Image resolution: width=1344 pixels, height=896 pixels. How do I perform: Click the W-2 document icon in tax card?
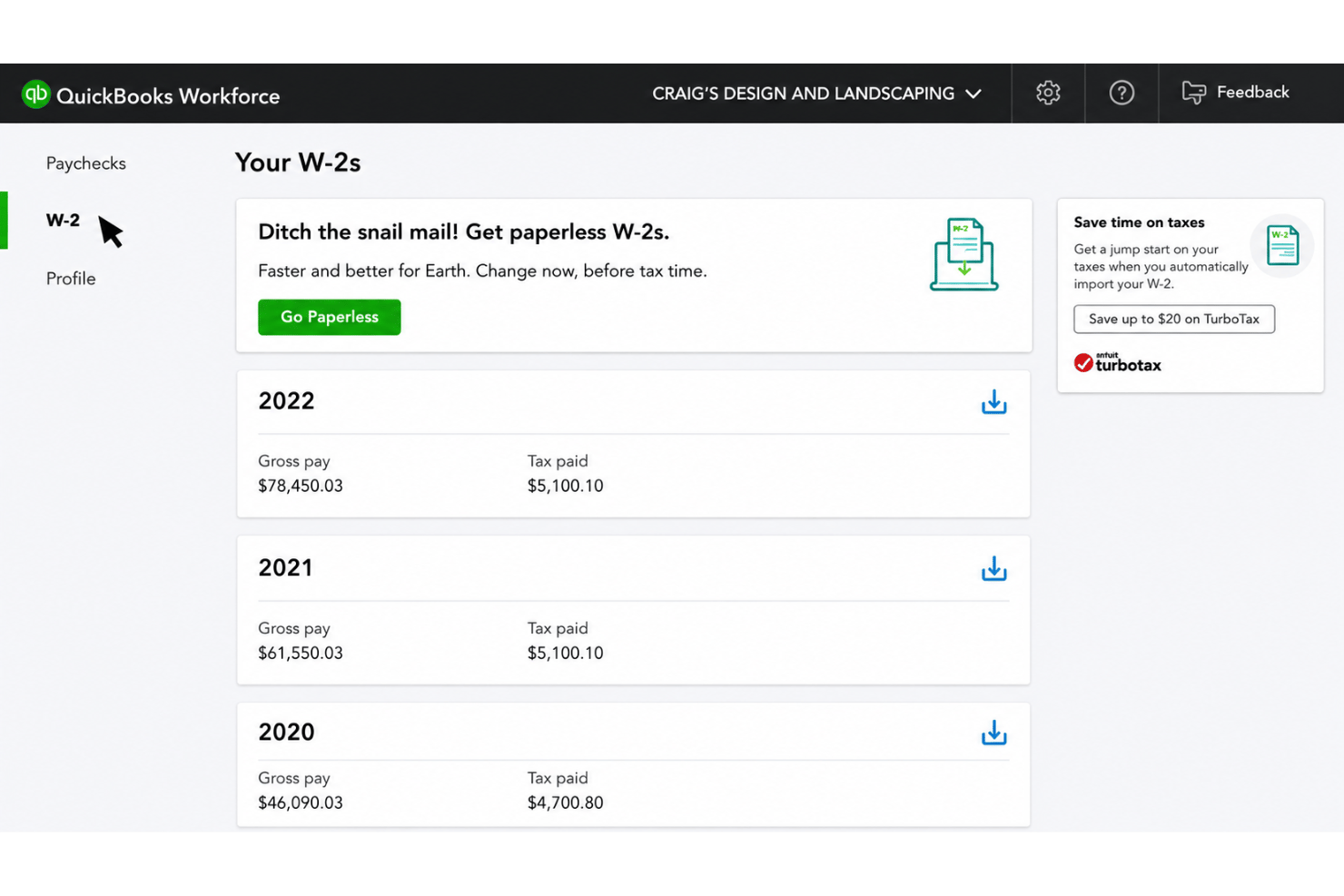pyautogui.click(x=1282, y=245)
